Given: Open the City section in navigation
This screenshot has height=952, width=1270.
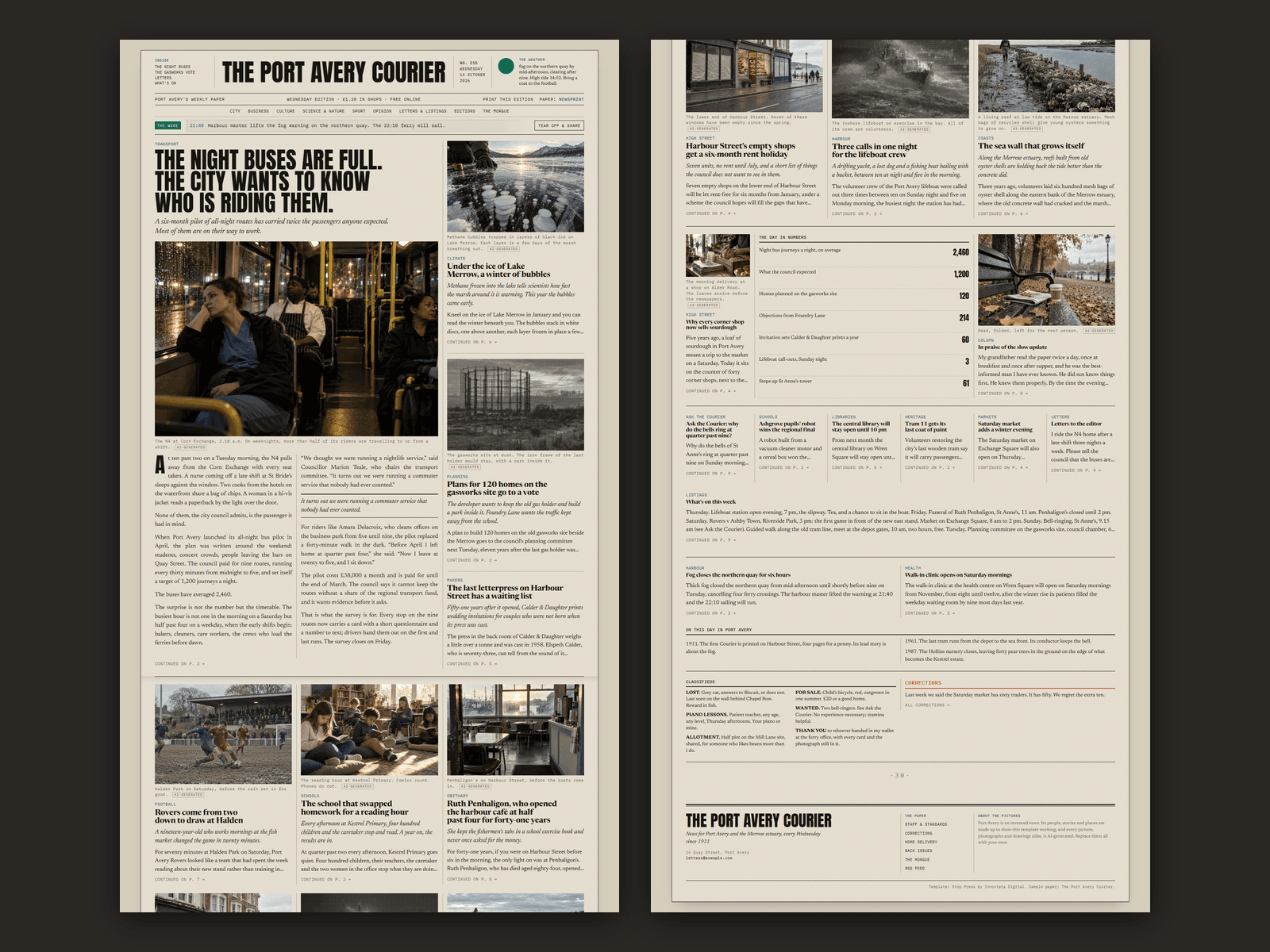Looking at the screenshot, I should pos(235,111).
